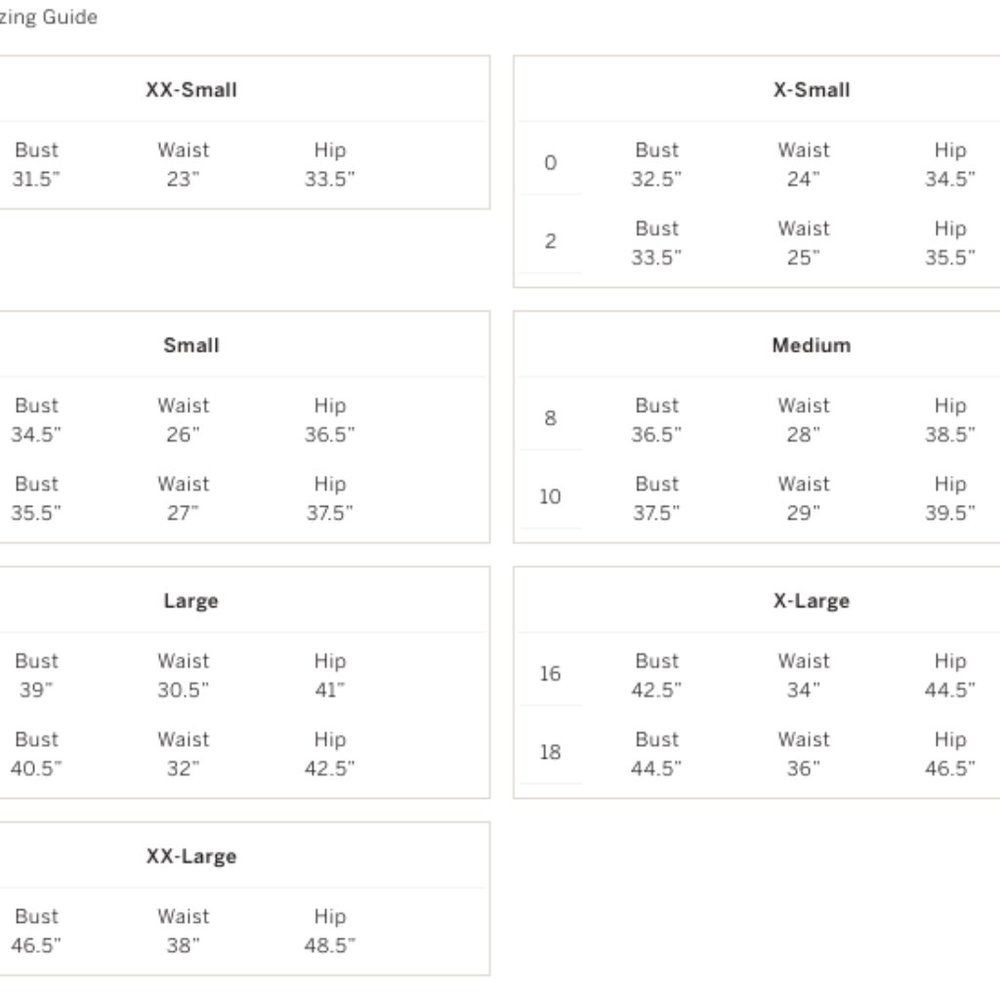The height and width of the screenshot is (1000, 1000).
Task: Select size 0 row label
Action: 550,163
